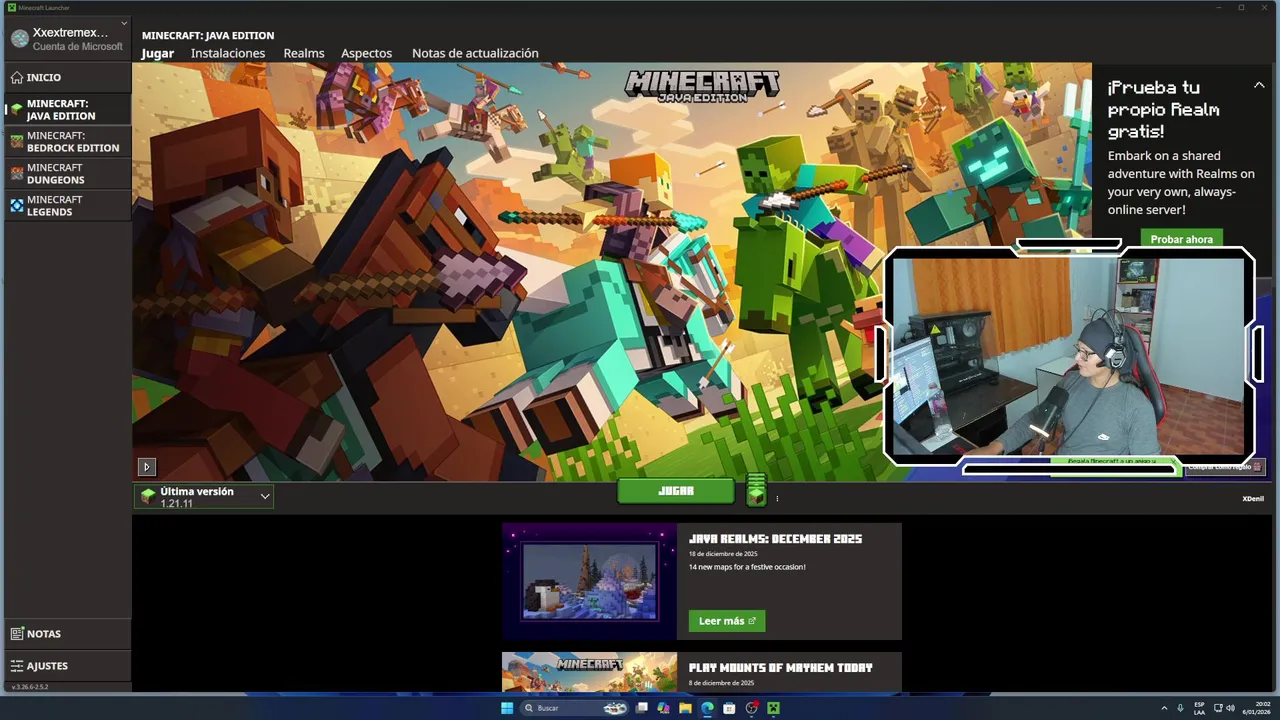Image resolution: width=1280 pixels, height=720 pixels.
Task: Click the taskbar Buscar search box
Action: pos(576,708)
